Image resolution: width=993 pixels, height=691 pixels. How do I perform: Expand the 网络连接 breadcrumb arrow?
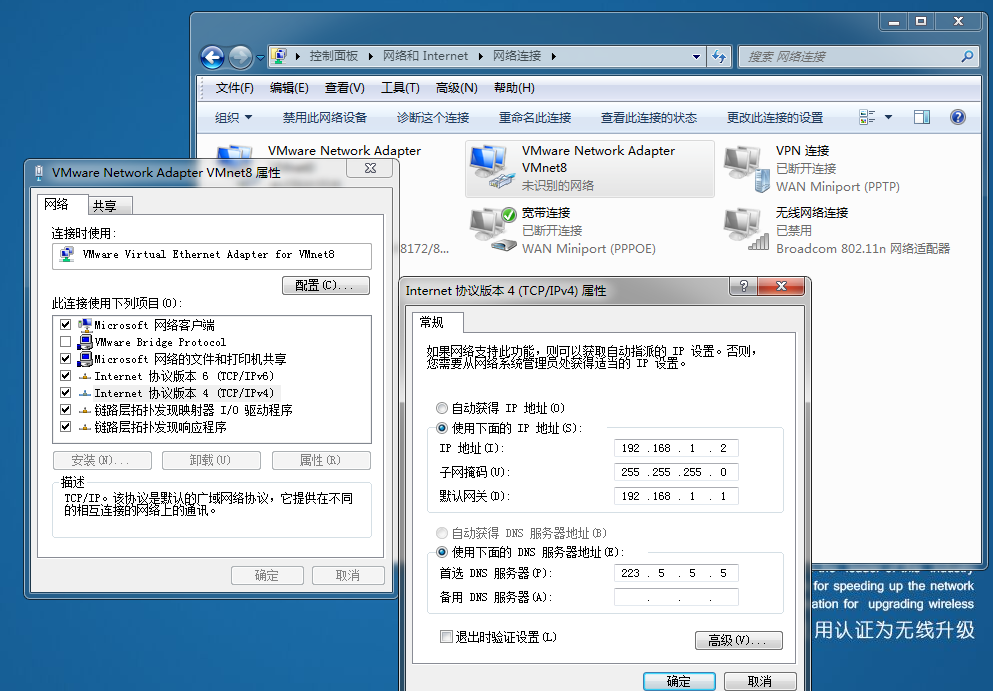(554, 56)
